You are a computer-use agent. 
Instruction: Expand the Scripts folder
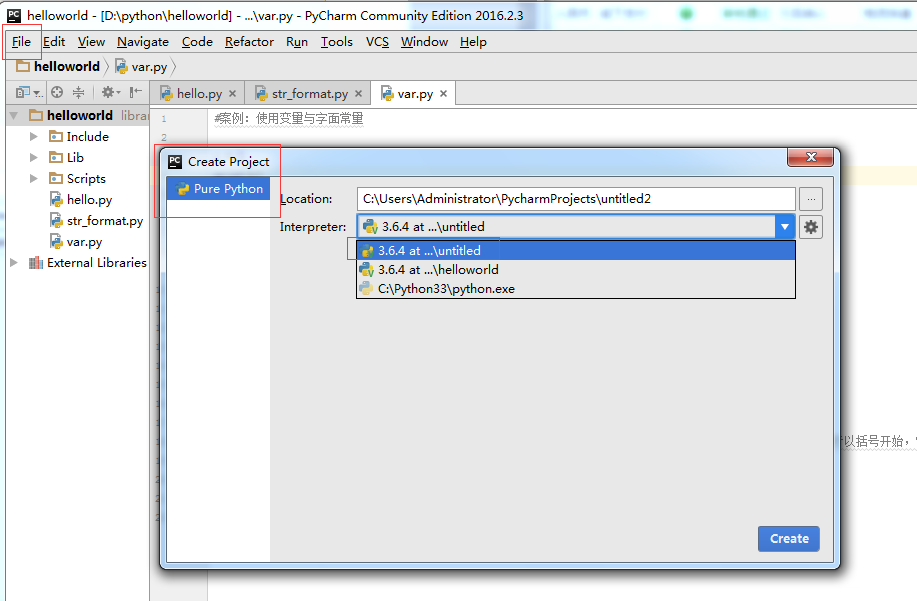point(34,179)
